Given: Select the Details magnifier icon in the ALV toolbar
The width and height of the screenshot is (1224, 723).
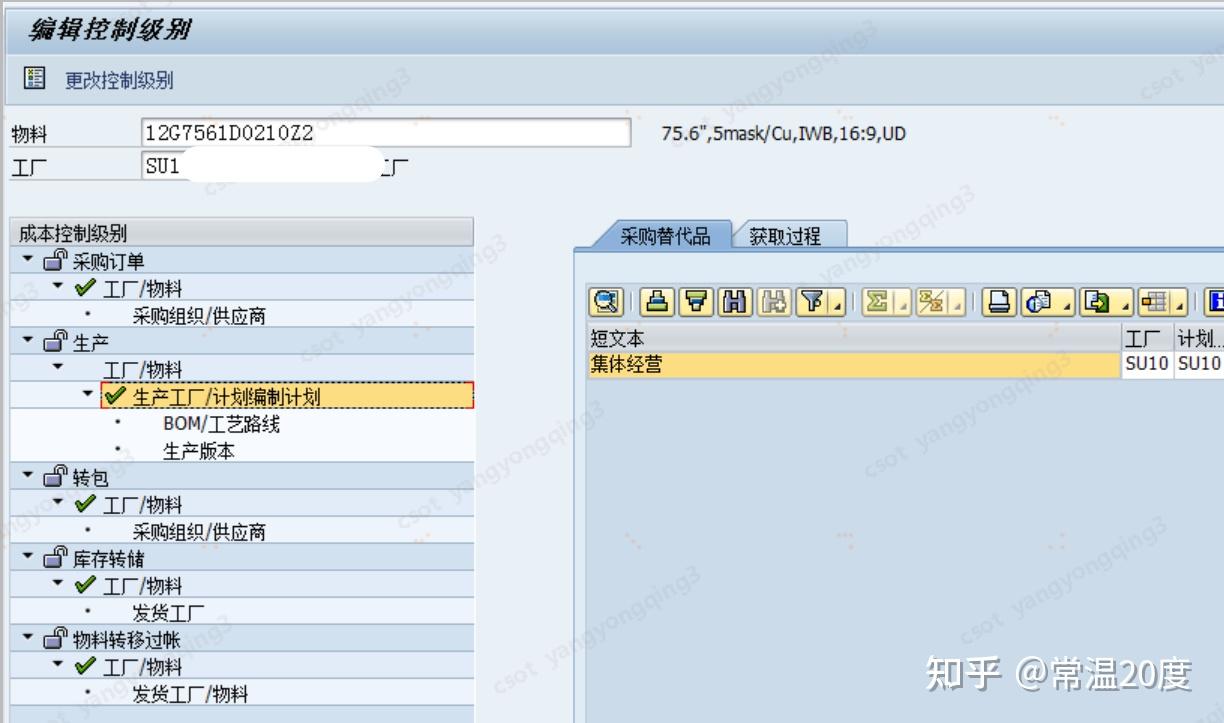Looking at the screenshot, I should pyautogui.click(x=605, y=302).
